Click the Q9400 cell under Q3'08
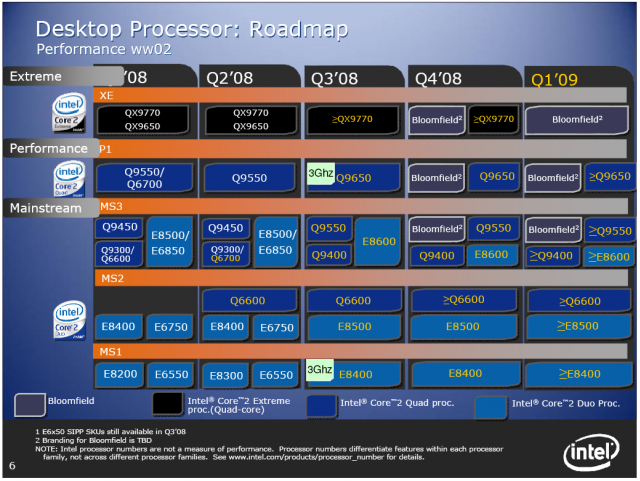This screenshot has height=481, width=640. tap(329, 256)
